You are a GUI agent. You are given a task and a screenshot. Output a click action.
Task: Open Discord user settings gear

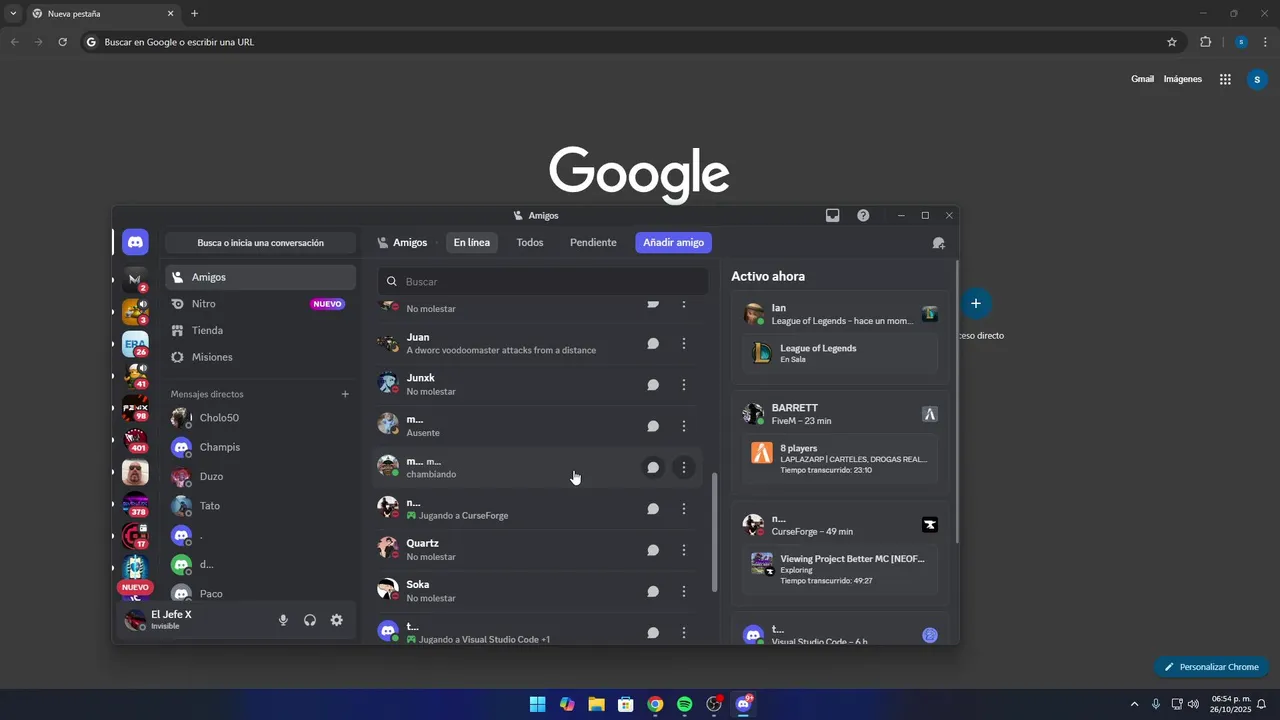point(337,620)
